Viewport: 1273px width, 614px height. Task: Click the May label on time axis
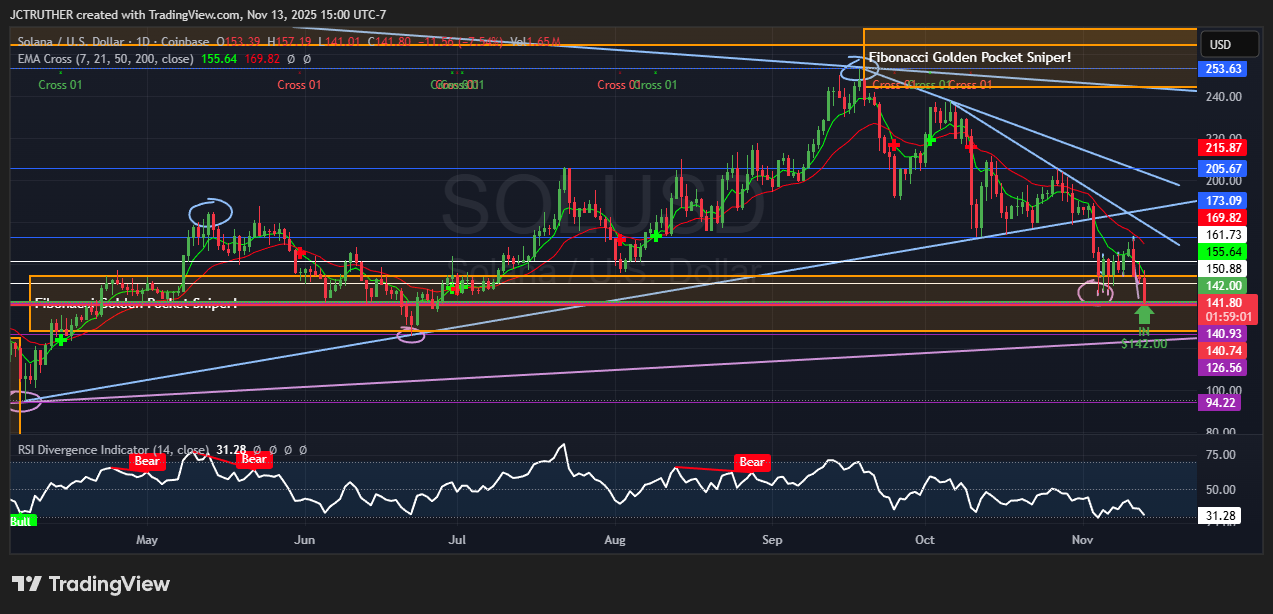tap(147, 540)
